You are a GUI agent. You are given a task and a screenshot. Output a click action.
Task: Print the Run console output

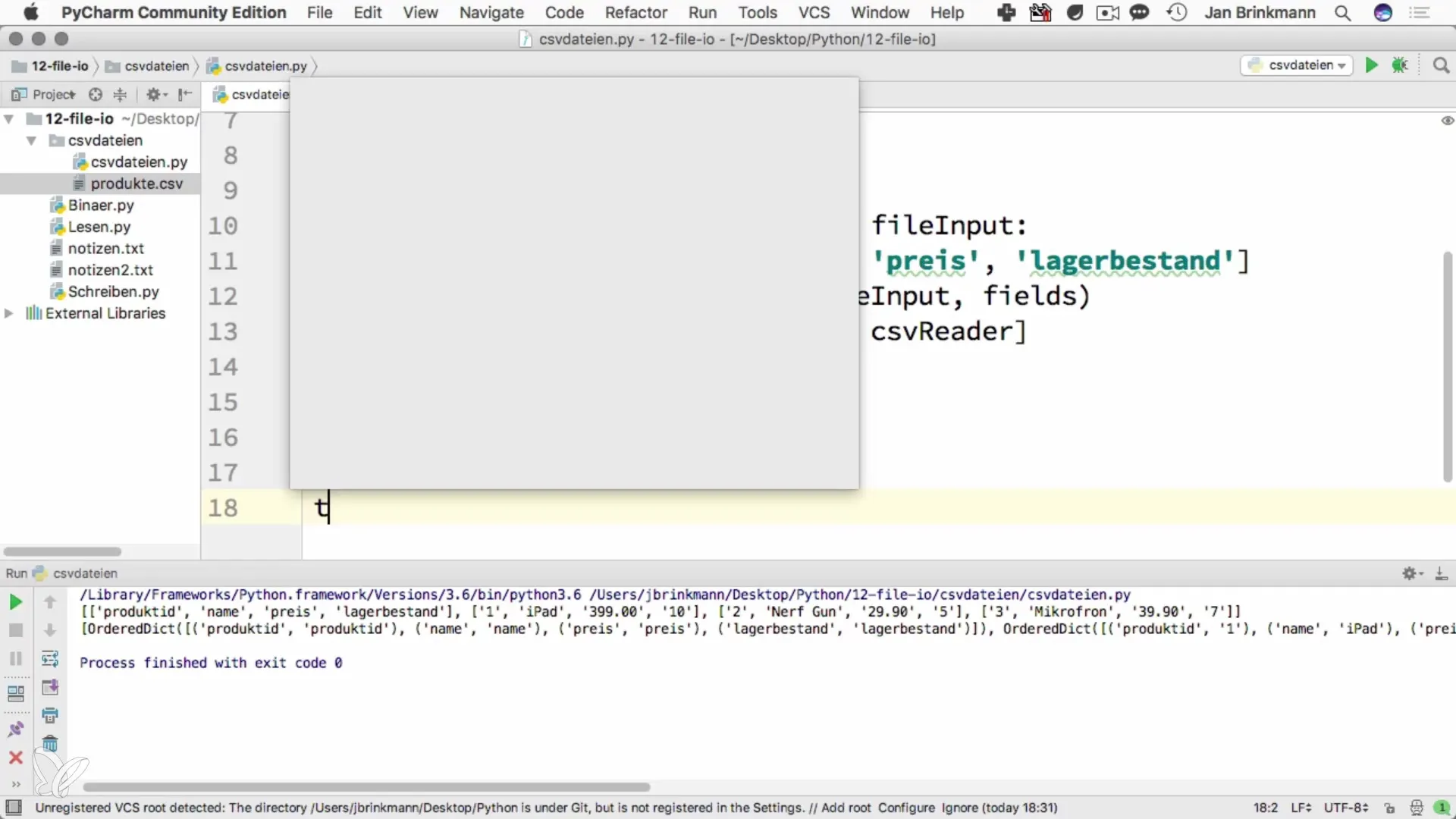coord(50,715)
